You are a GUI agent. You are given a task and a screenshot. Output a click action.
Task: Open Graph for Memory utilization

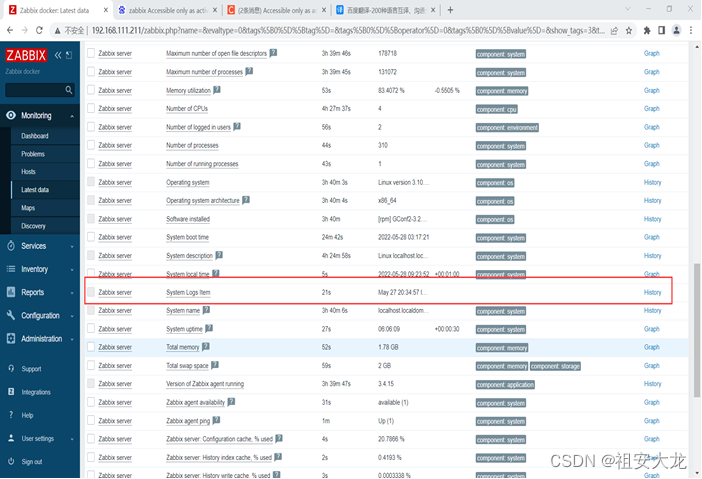pos(651,90)
